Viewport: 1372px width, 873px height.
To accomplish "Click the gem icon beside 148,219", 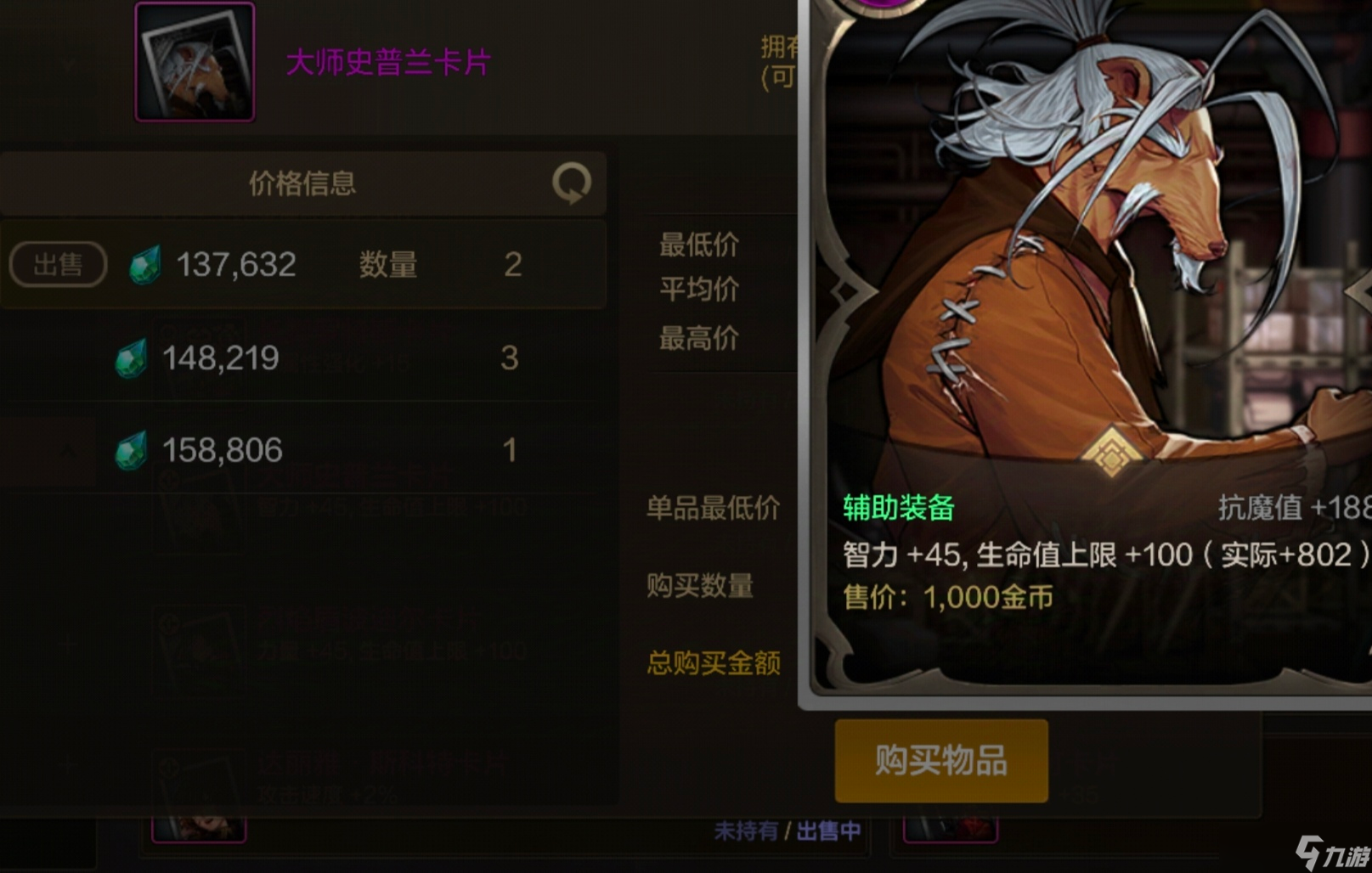I will click(131, 358).
